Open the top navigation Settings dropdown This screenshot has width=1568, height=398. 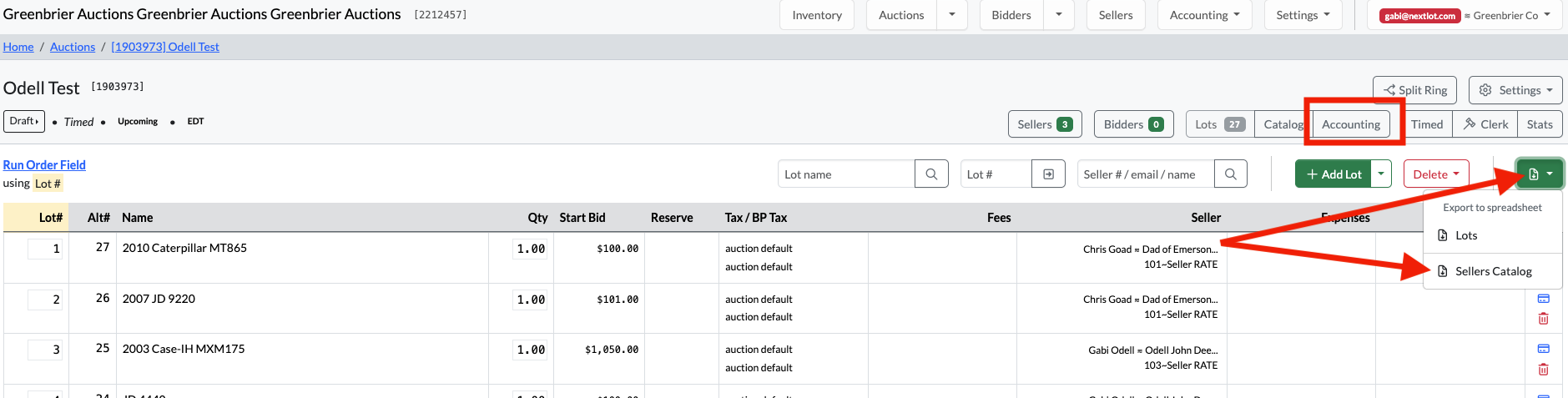click(1303, 15)
